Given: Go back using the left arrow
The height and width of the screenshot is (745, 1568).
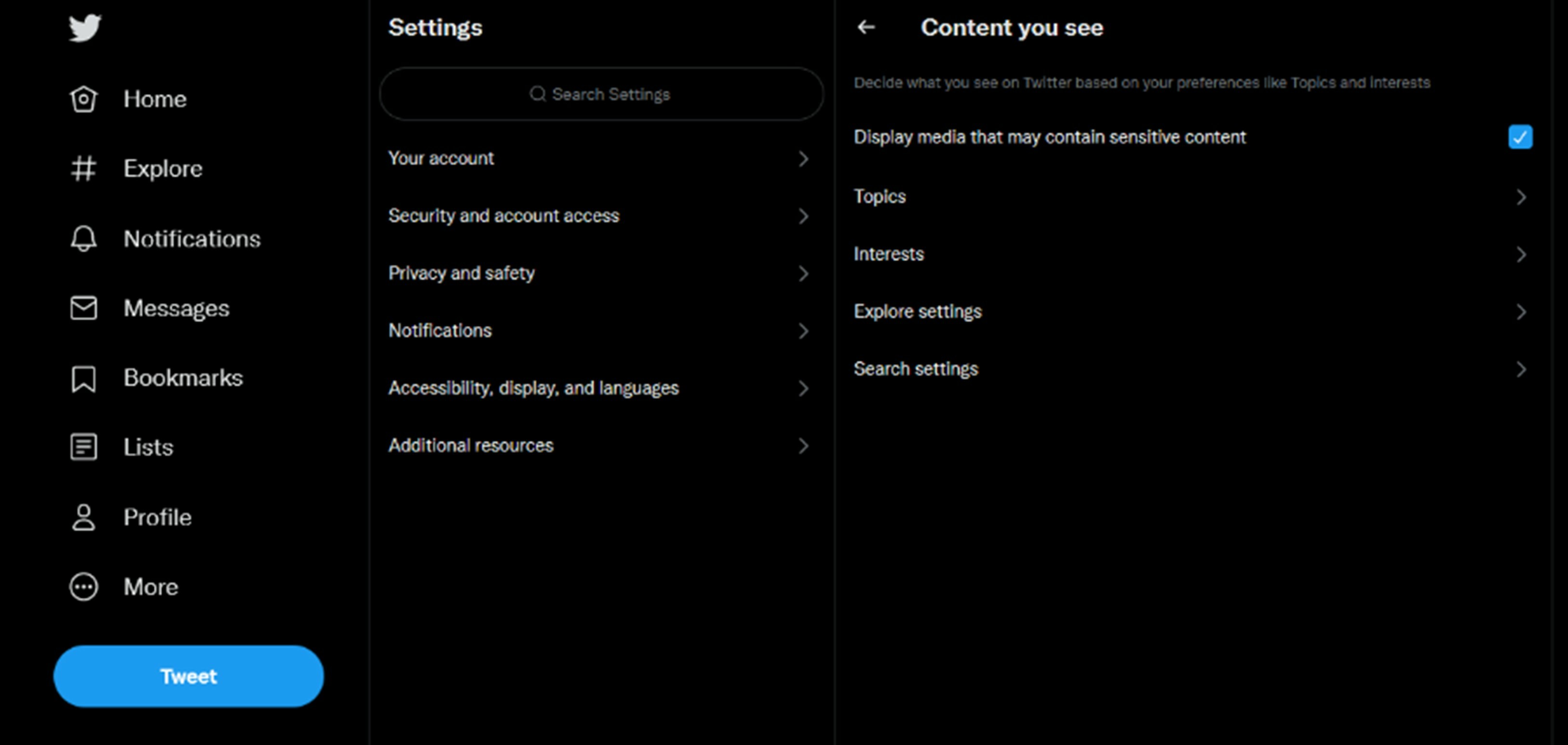Looking at the screenshot, I should pyautogui.click(x=866, y=27).
